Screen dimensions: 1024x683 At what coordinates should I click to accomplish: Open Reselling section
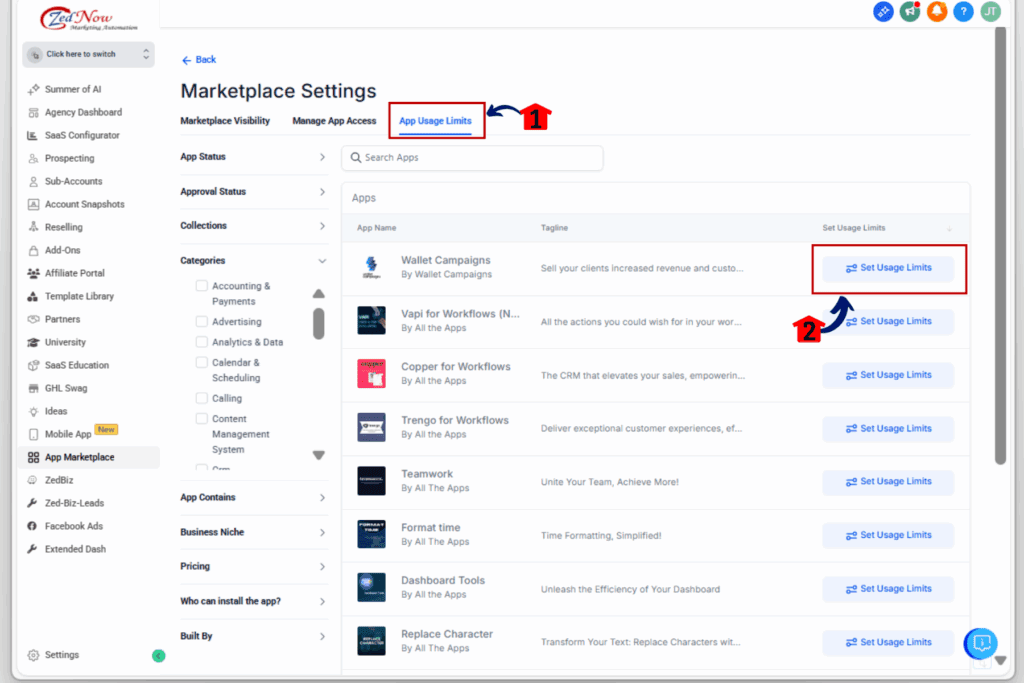click(x=63, y=227)
